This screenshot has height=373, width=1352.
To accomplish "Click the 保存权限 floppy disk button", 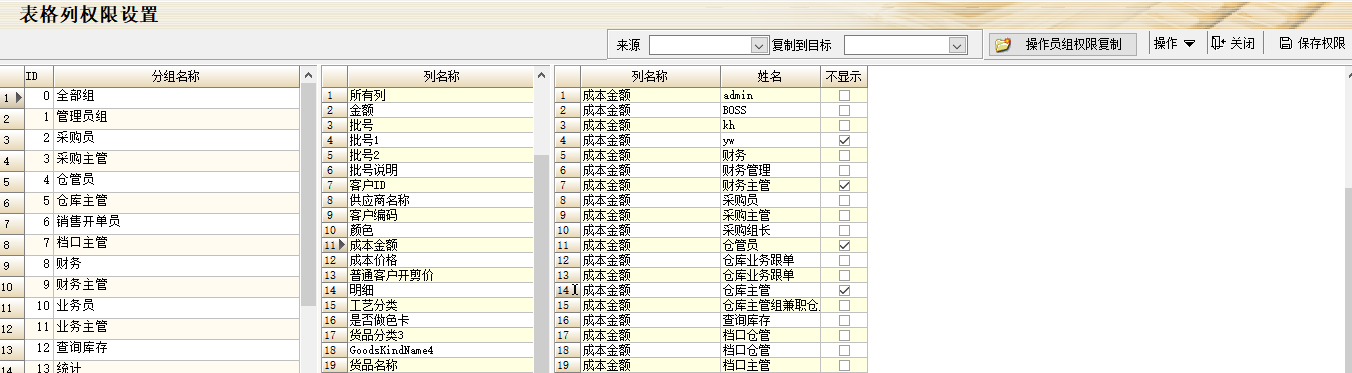I will pyautogui.click(x=1312, y=44).
